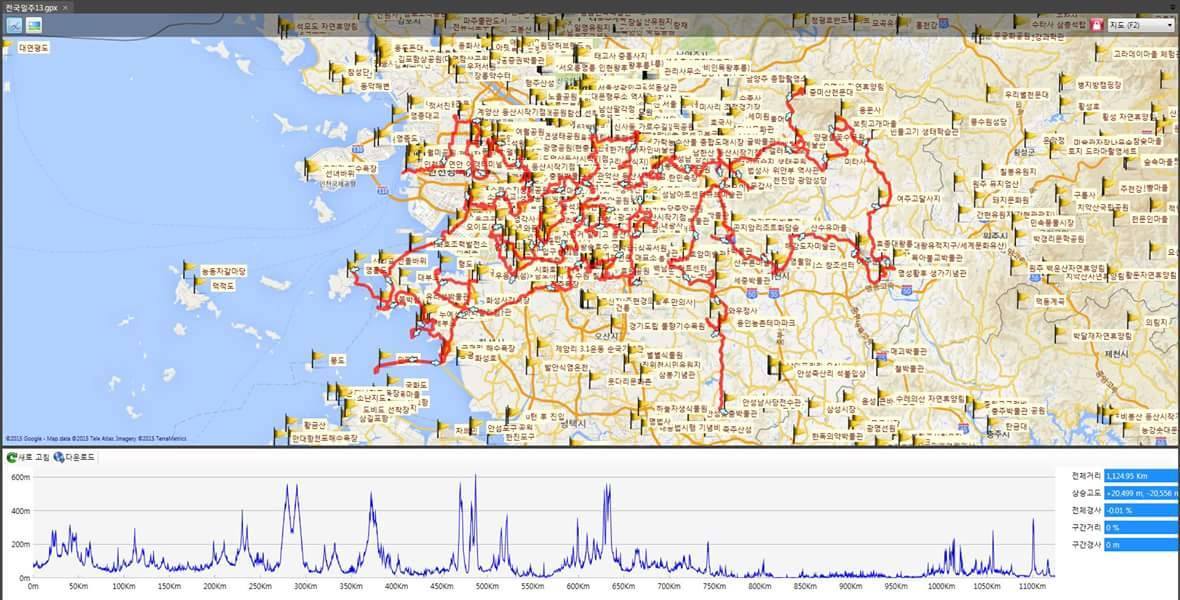
Task: Click the 덕적도 waypoint flag
Action: coord(199,284)
